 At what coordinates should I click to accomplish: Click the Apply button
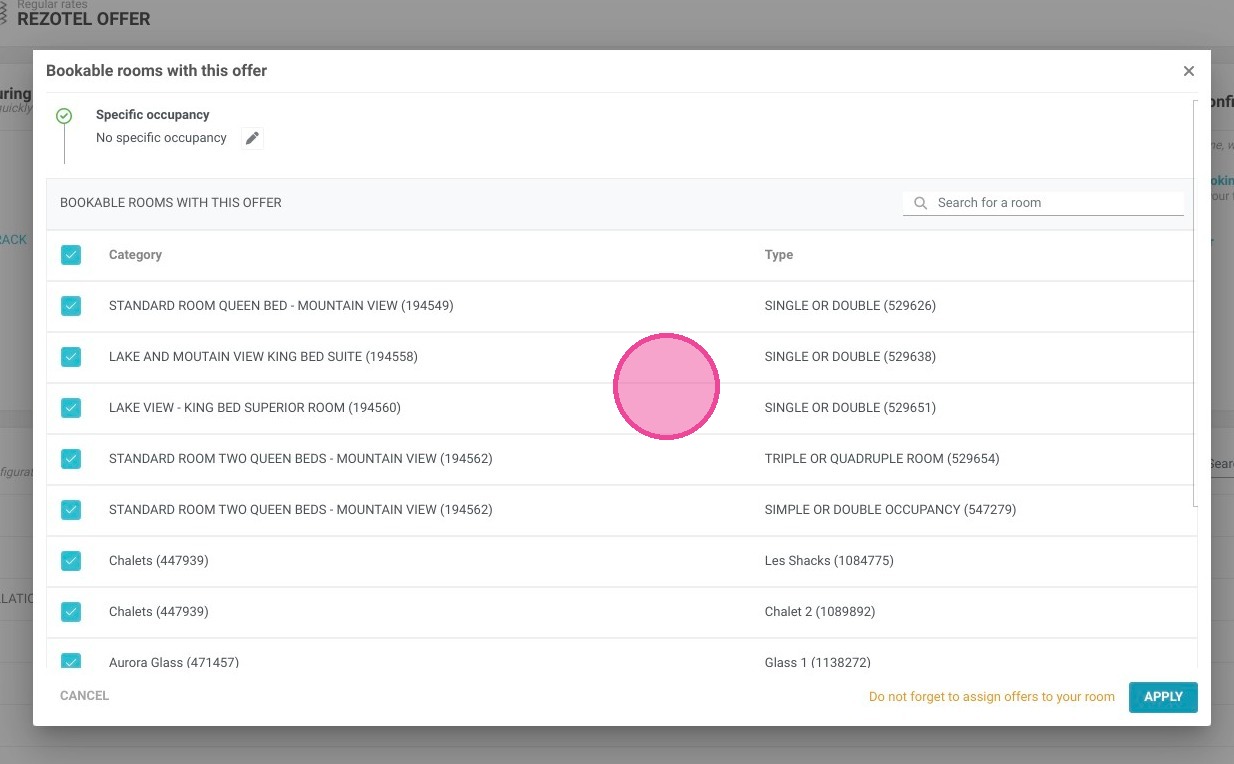point(1163,697)
